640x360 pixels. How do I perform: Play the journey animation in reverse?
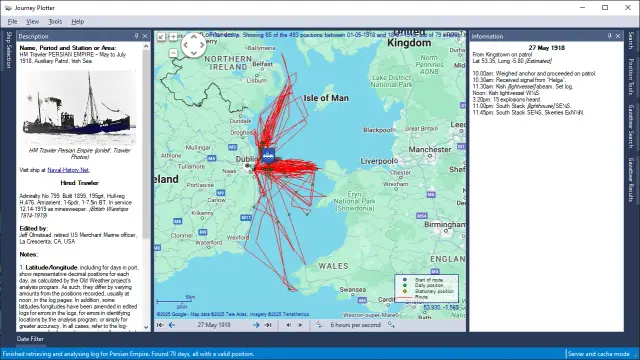tap(289, 325)
